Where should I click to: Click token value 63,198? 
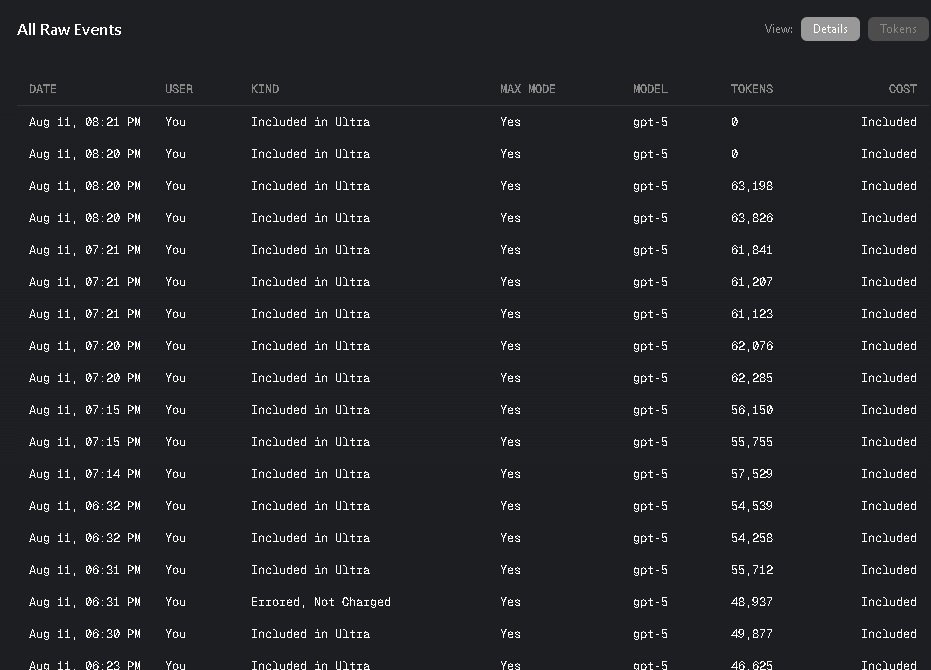[752, 186]
